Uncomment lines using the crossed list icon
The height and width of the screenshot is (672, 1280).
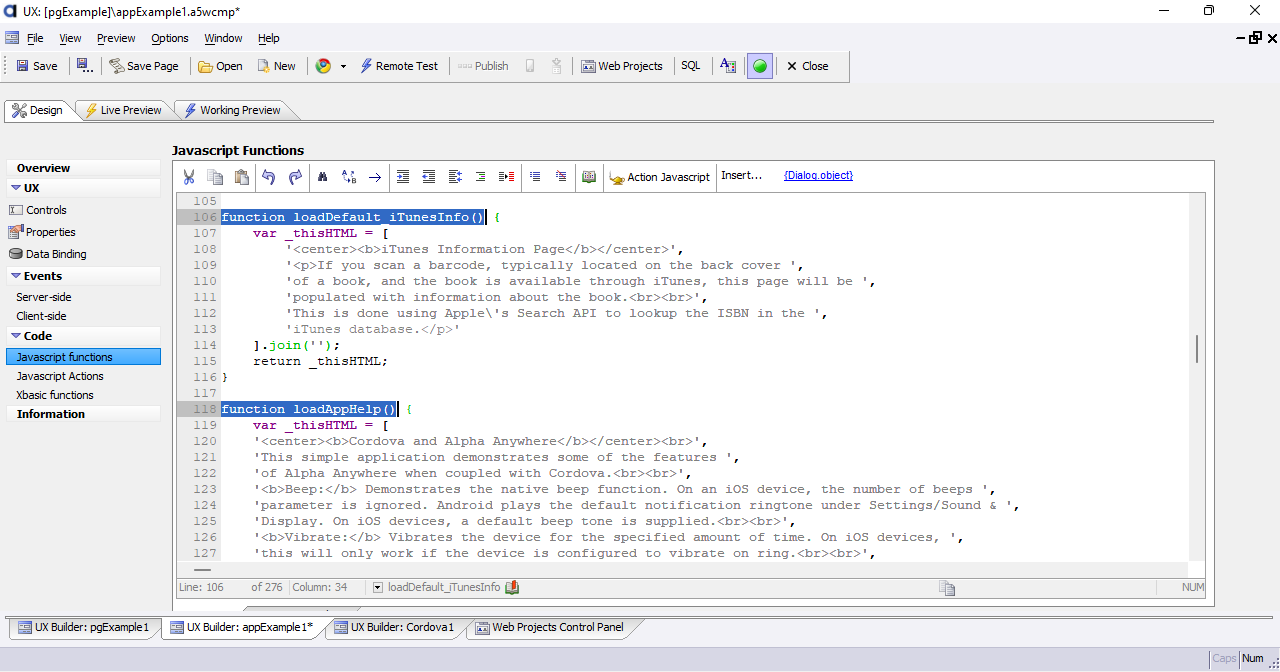561,177
